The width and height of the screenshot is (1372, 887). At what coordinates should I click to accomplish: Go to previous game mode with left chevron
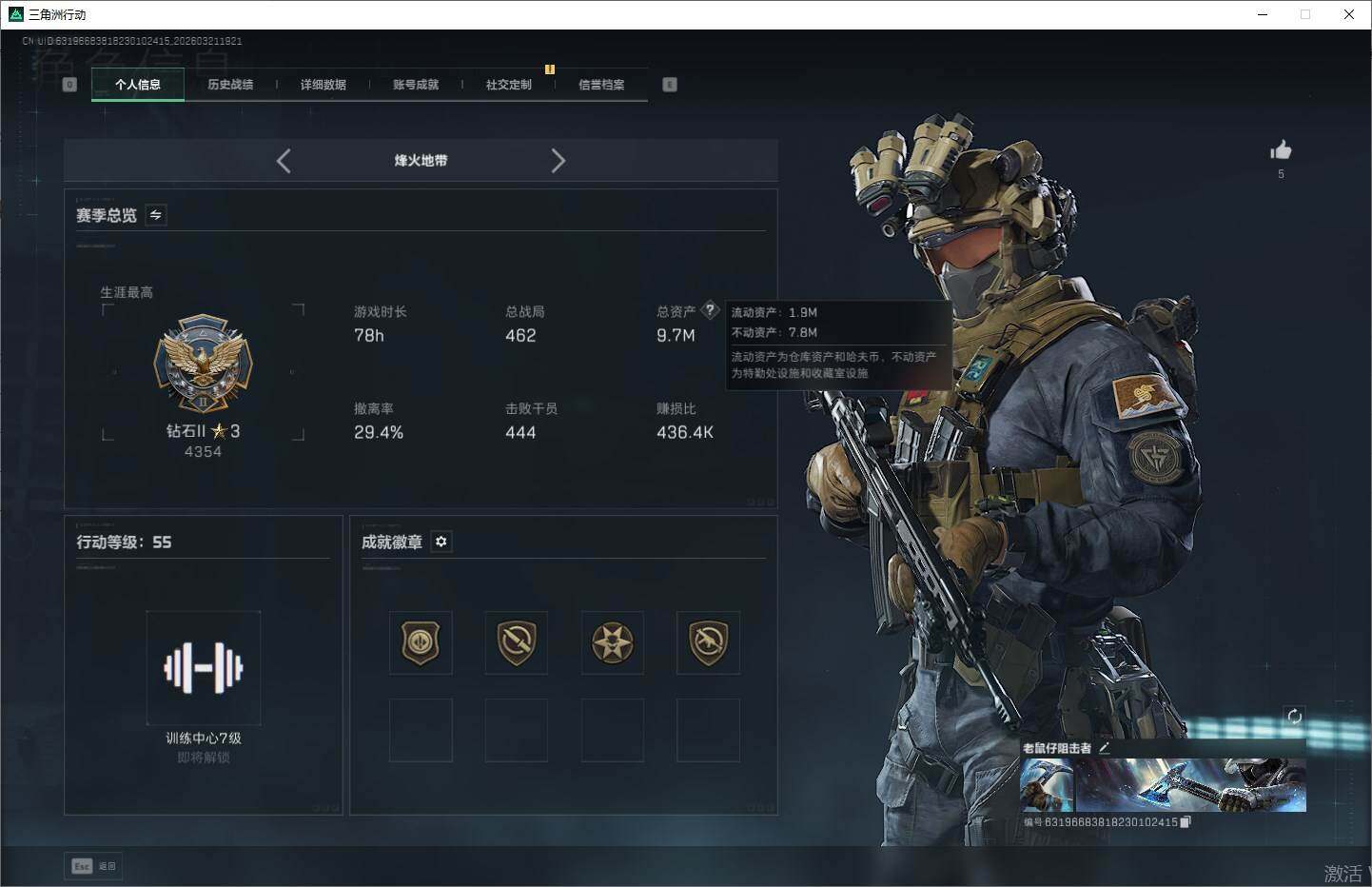pyautogui.click(x=284, y=161)
